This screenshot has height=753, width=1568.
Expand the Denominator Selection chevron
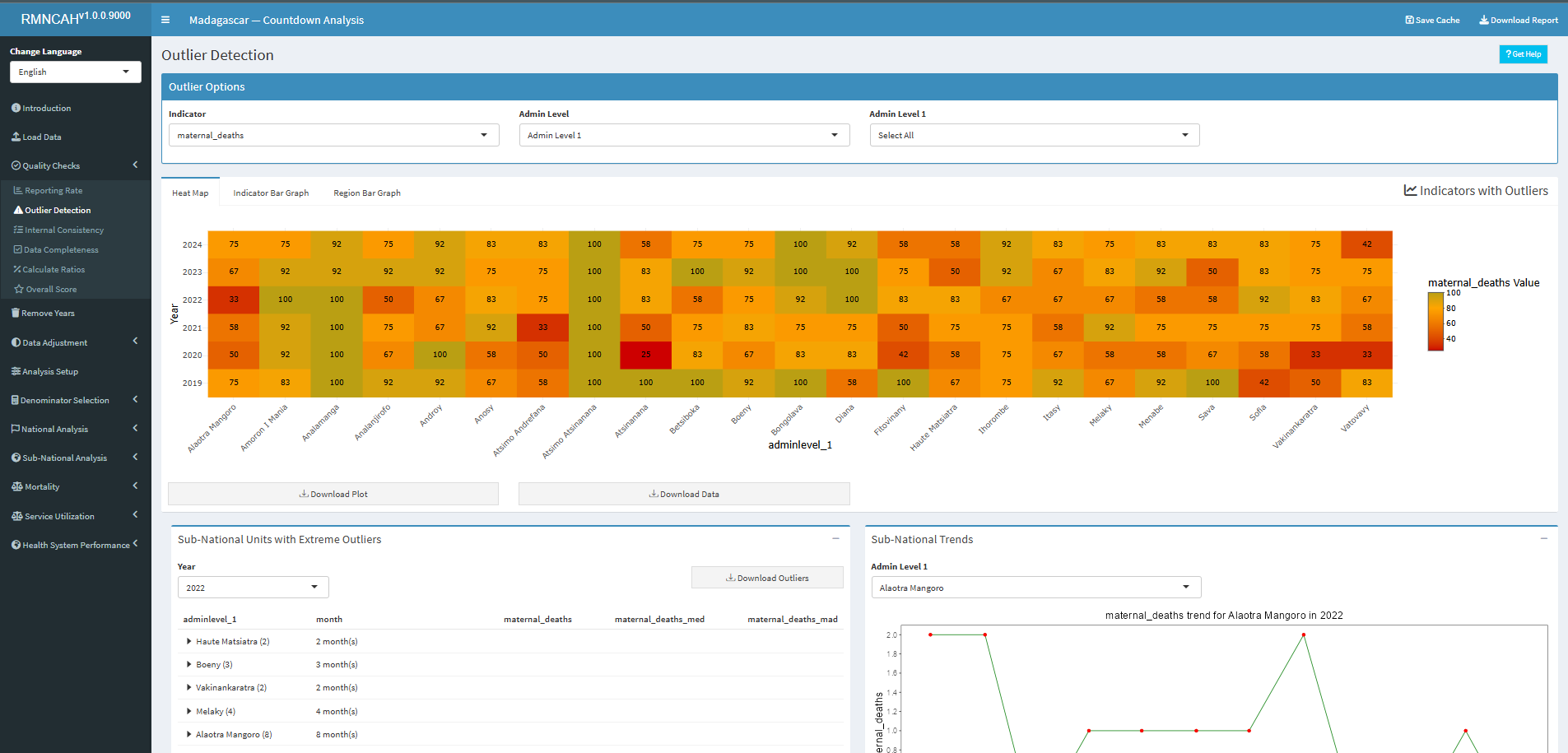coord(135,399)
